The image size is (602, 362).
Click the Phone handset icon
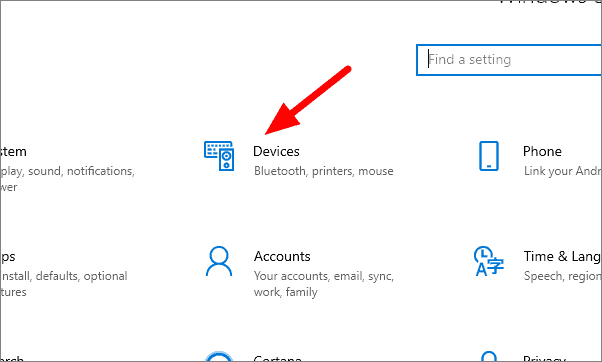click(x=489, y=156)
